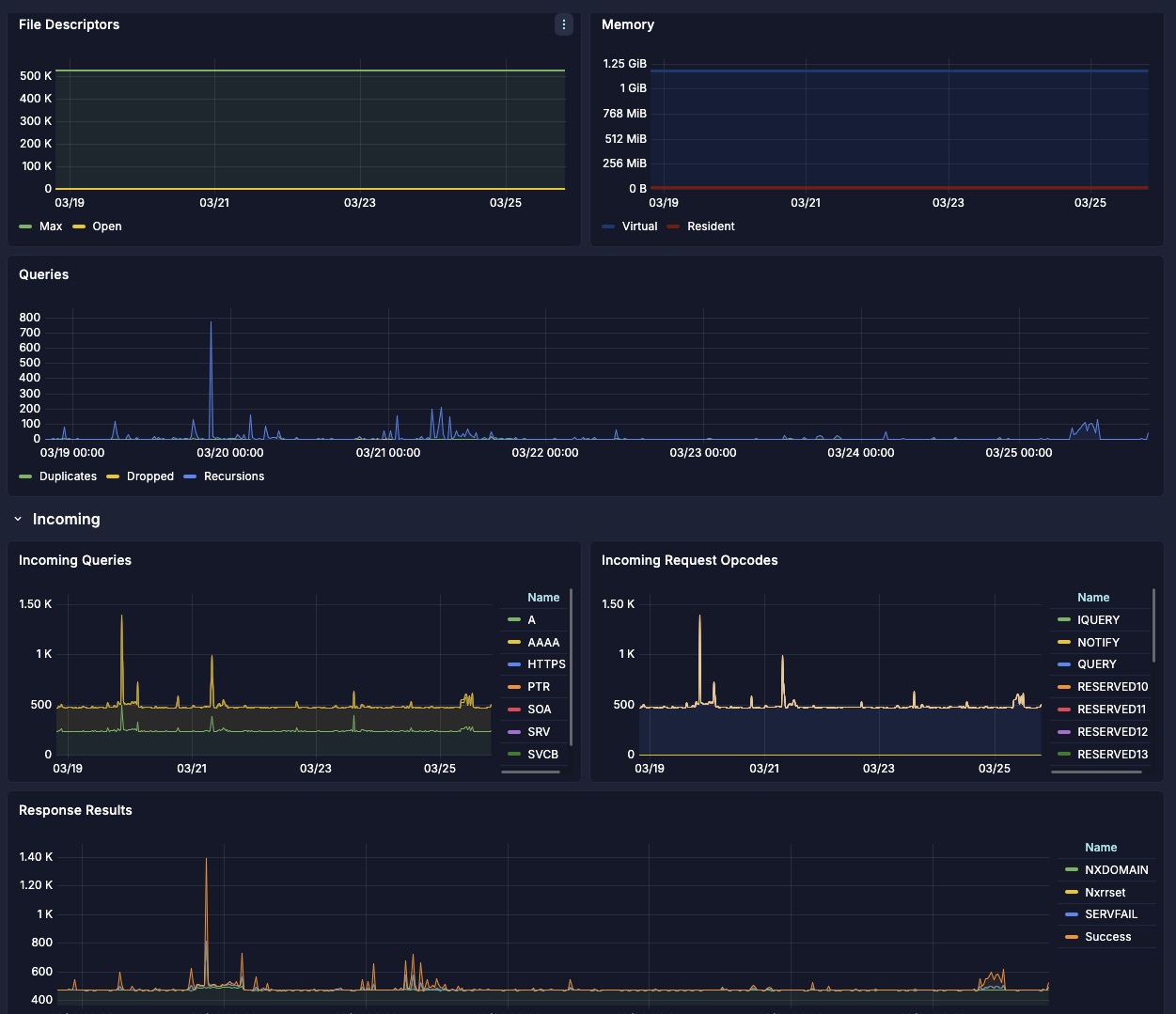Select the NOTIFY opcode series
The height and width of the screenshot is (1014, 1176).
click(x=1100, y=643)
